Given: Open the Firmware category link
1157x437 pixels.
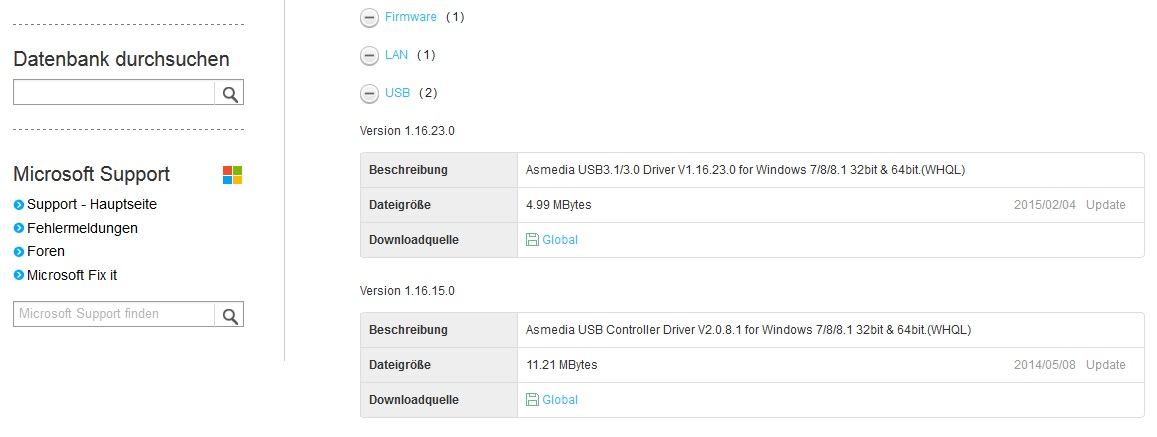Looking at the screenshot, I should pyautogui.click(x=410, y=17).
